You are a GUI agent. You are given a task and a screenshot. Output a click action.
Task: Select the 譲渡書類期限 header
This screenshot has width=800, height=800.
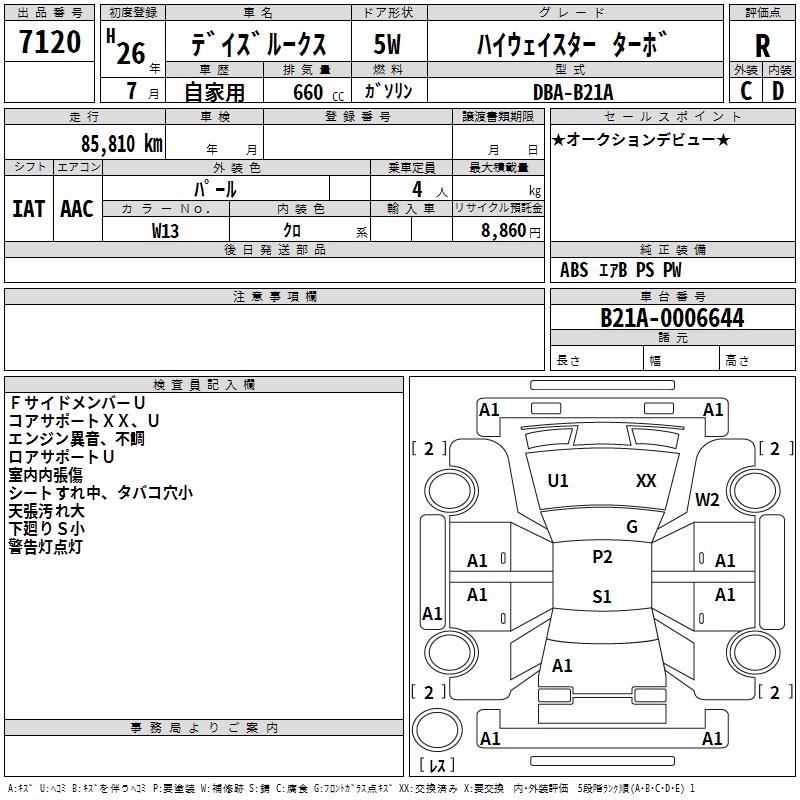click(x=498, y=116)
